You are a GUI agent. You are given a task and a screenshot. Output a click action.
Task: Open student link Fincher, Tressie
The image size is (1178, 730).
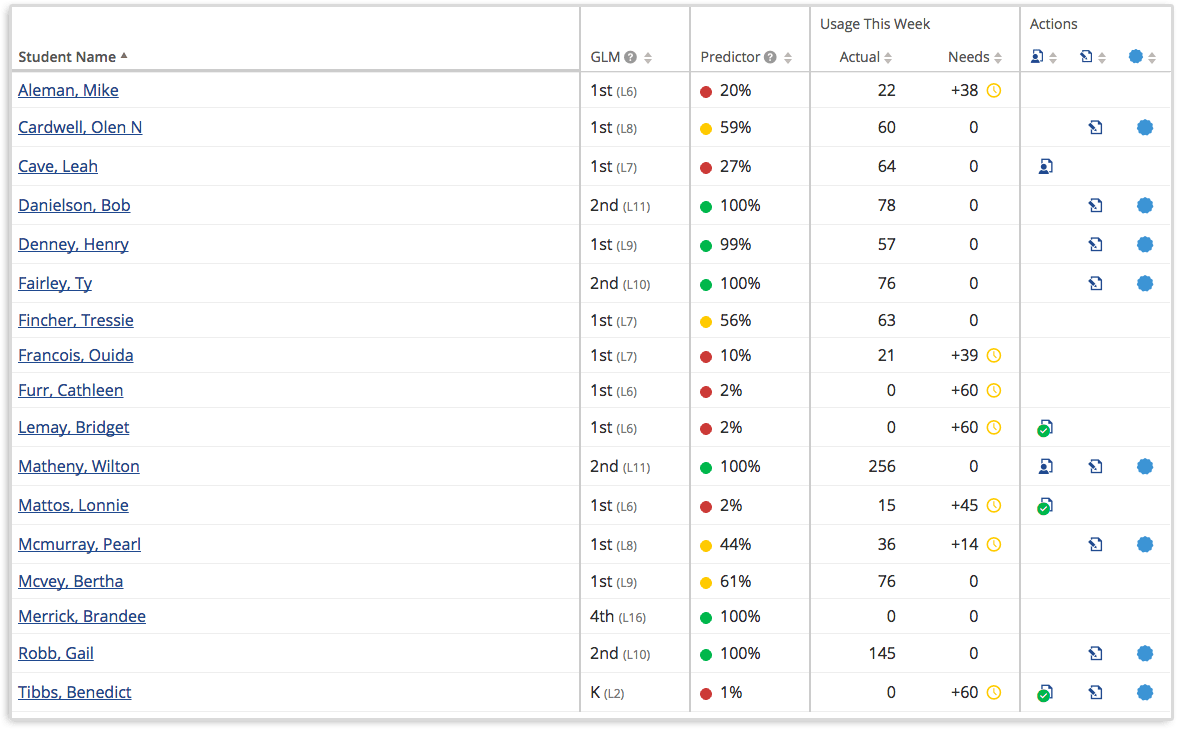coord(76,320)
